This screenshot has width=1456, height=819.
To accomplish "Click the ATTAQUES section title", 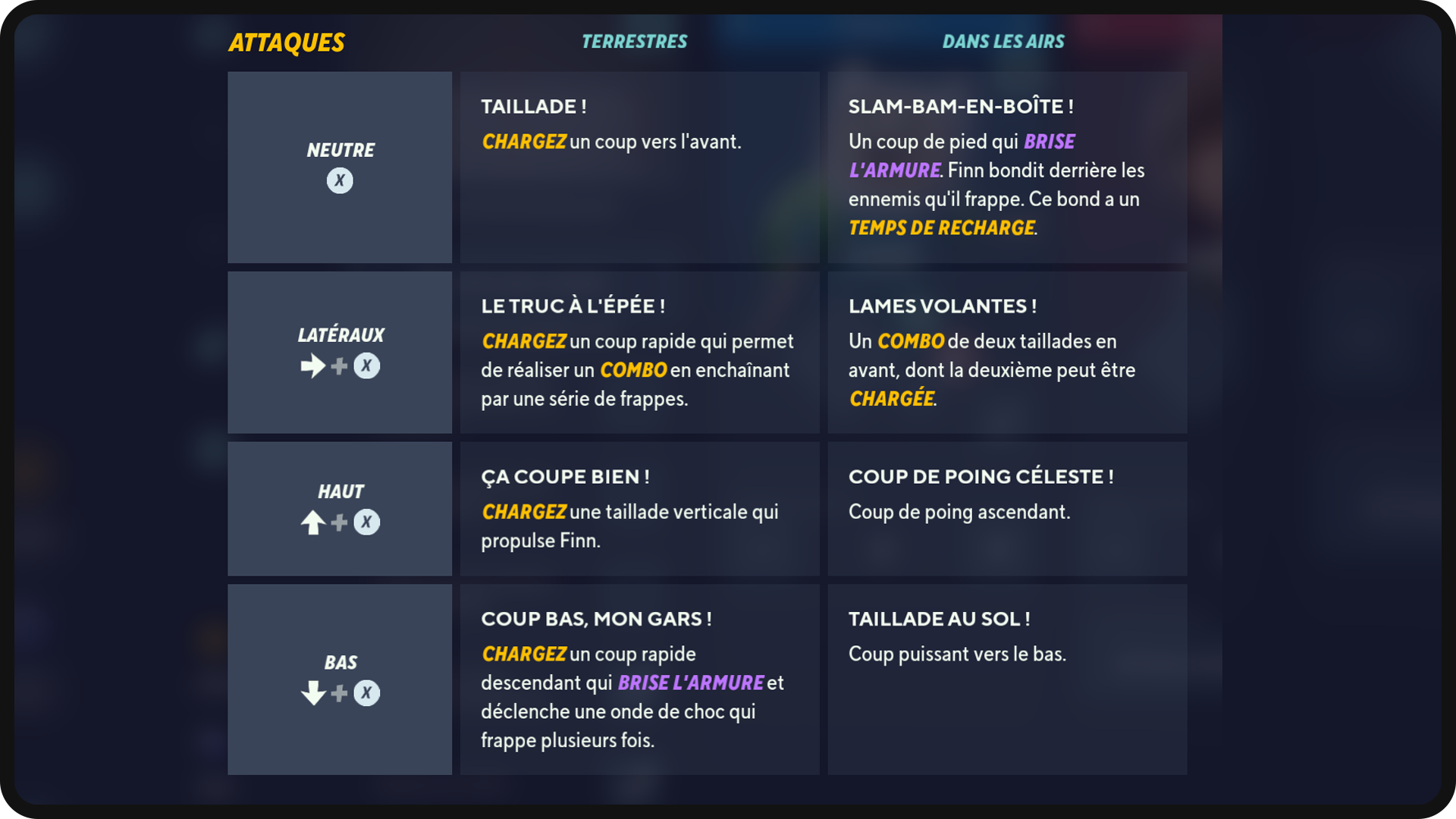I will [287, 42].
